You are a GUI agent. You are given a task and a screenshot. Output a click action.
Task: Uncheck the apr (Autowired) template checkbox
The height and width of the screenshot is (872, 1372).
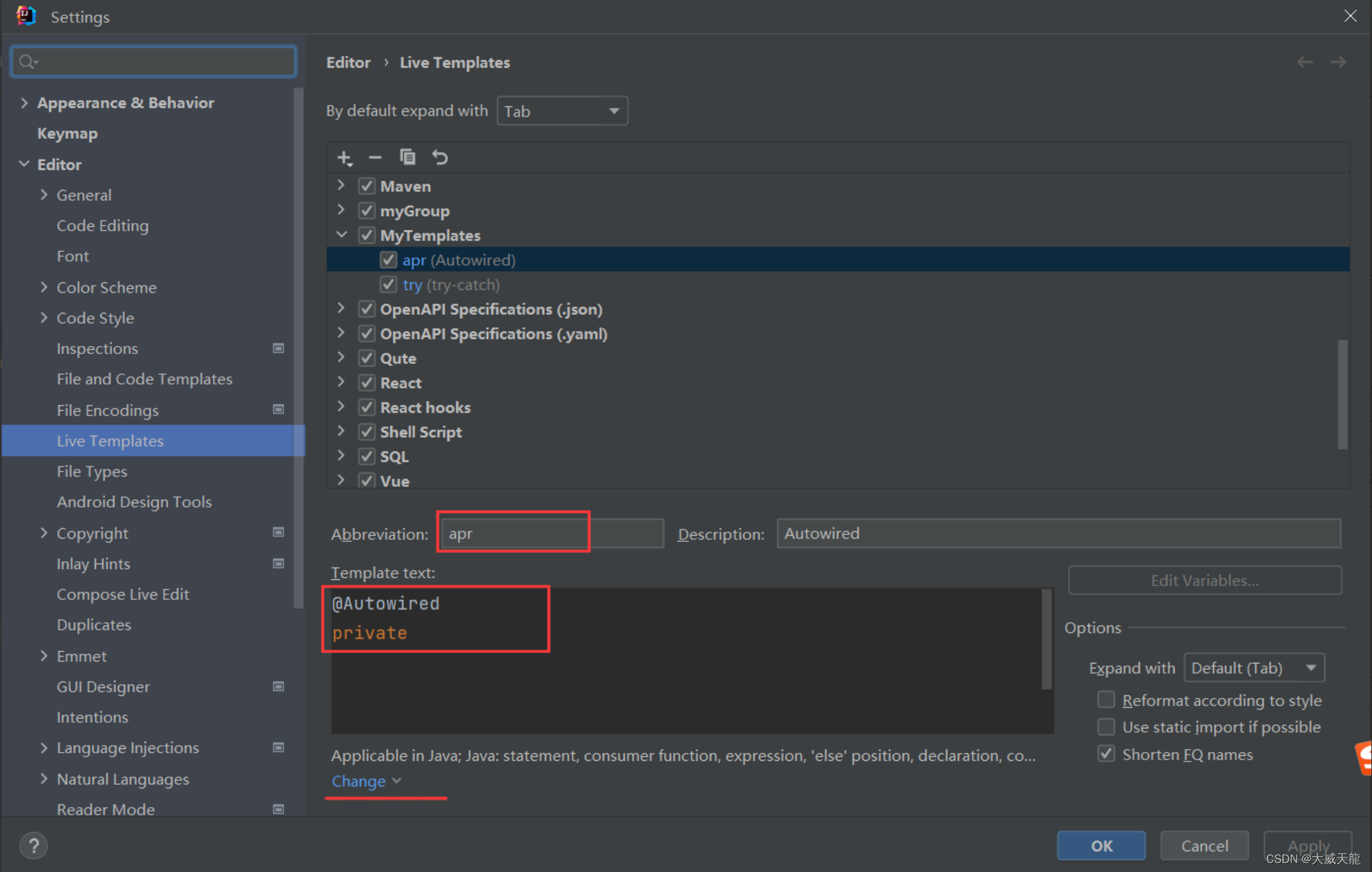tap(388, 260)
